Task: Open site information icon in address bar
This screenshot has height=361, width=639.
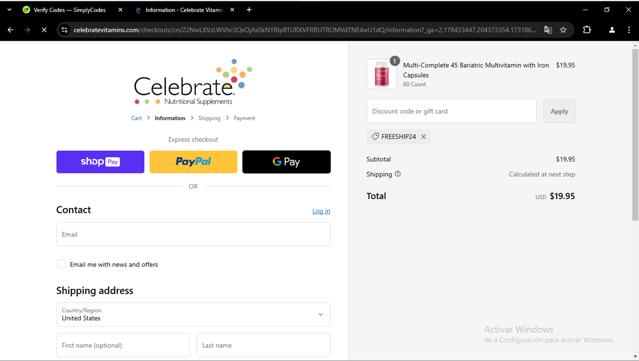Action: (64, 30)
